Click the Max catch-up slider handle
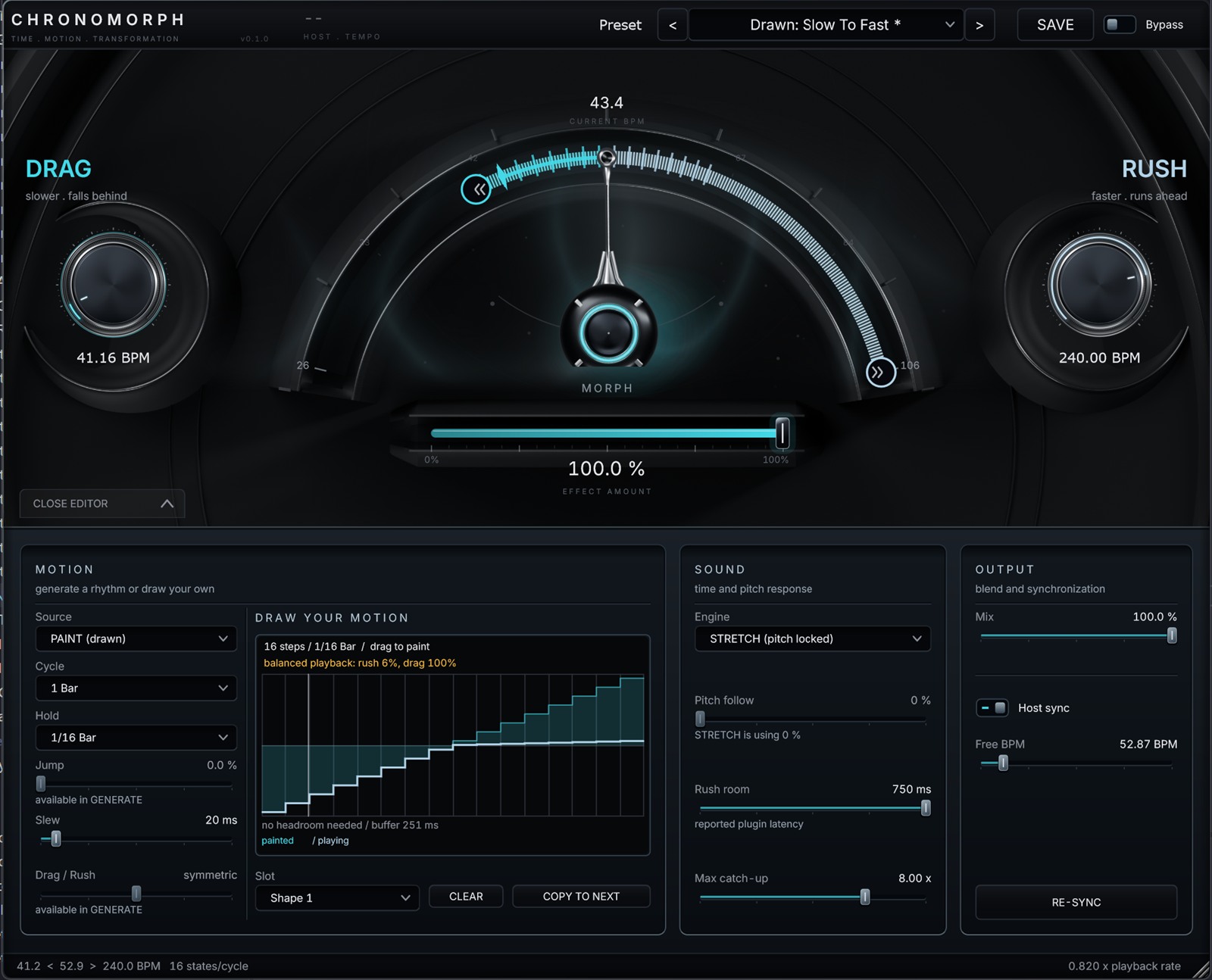The width and height of the screenshot is (1212, 980). point(865,897)
